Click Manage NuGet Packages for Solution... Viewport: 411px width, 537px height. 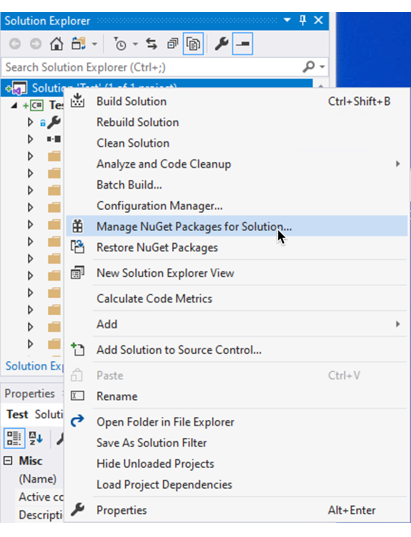(237, 226)
